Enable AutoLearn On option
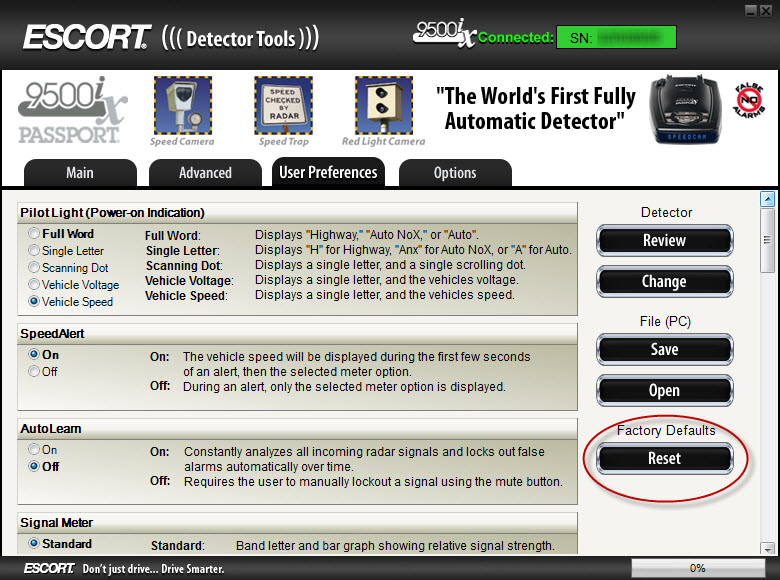780x580 pixels. pyautogui.click(x=35, y=450)
